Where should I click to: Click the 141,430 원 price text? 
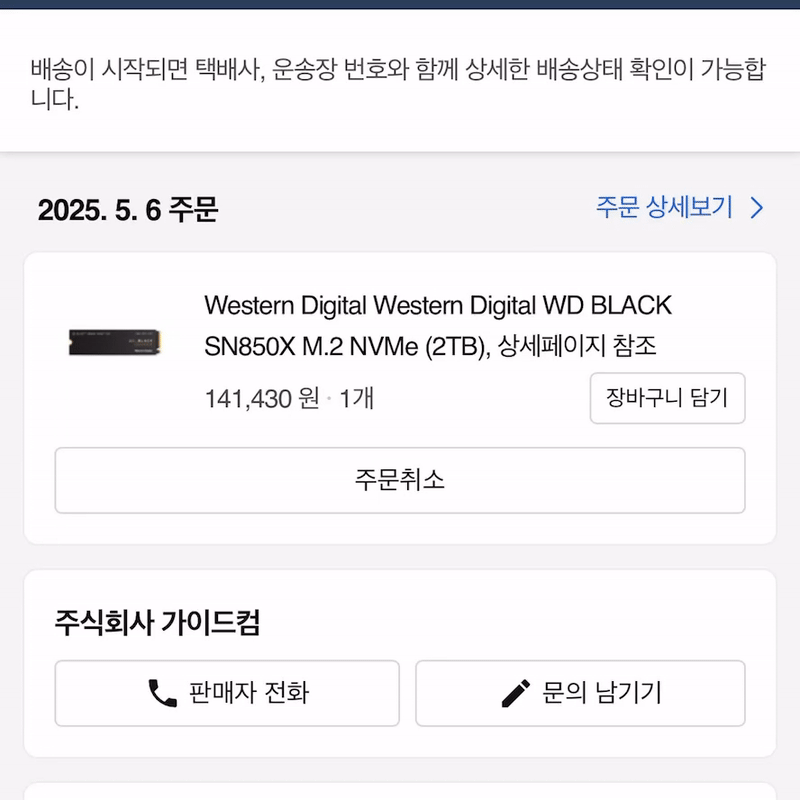click(x=262, y=398)
